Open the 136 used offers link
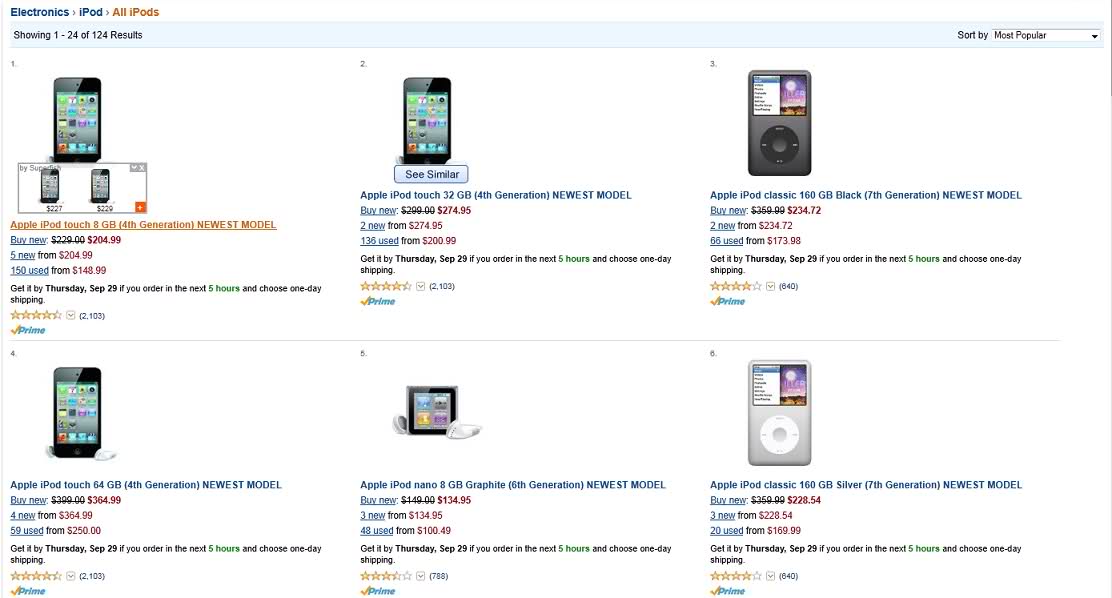The width and height of the screenshot is (1112, 598). [379, 241]
